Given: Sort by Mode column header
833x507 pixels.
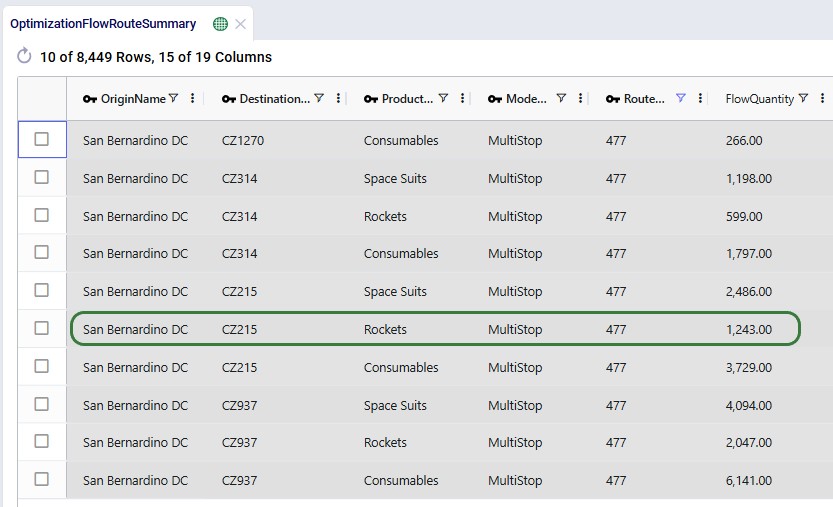Looking at the screenshot, I should click(526, 99).
